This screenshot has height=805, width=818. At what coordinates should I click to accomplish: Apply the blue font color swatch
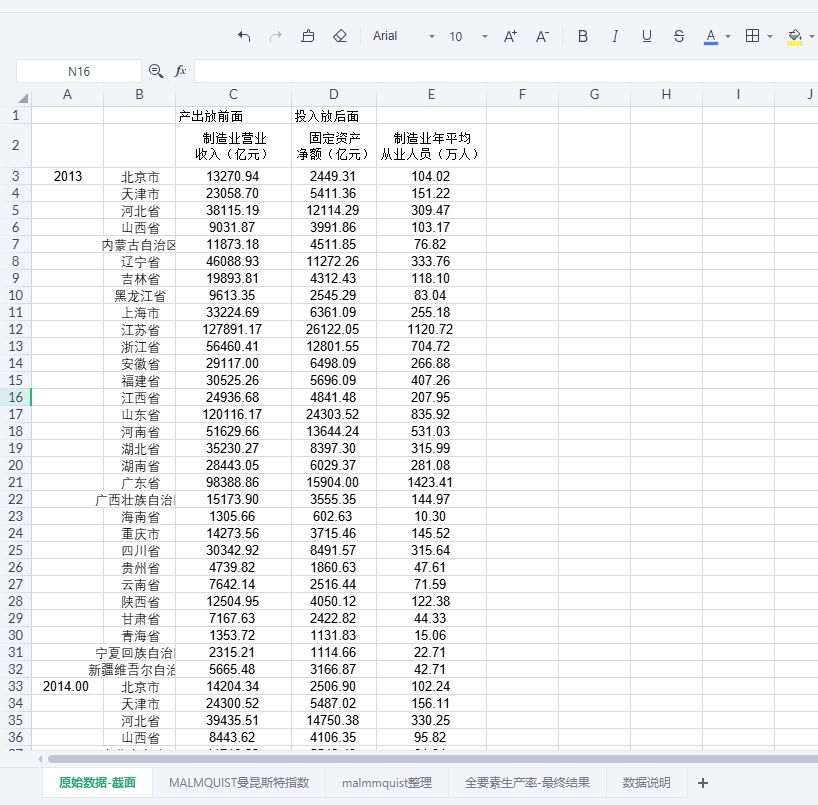click(x=711, y=36)
